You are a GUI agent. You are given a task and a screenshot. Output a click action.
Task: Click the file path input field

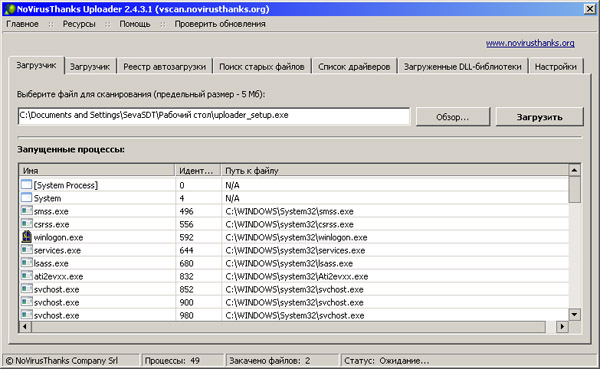click(x=214, y=116)
